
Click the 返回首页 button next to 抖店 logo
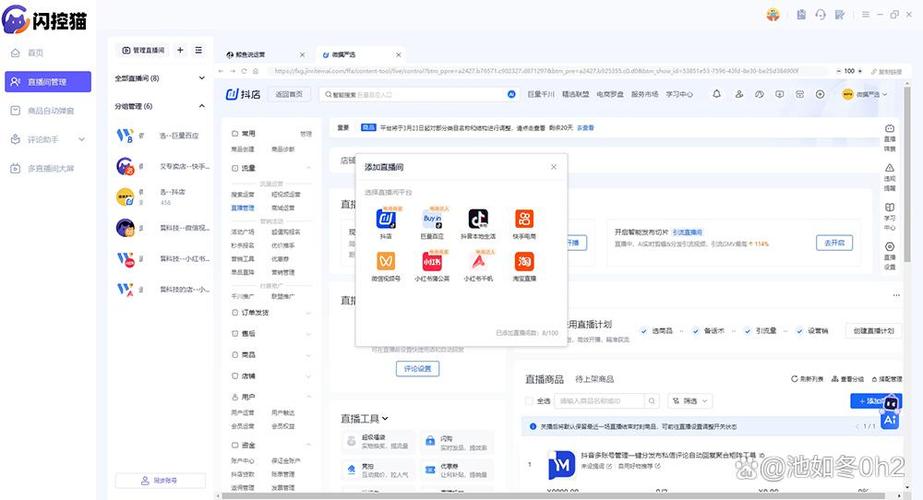point(289,94)
